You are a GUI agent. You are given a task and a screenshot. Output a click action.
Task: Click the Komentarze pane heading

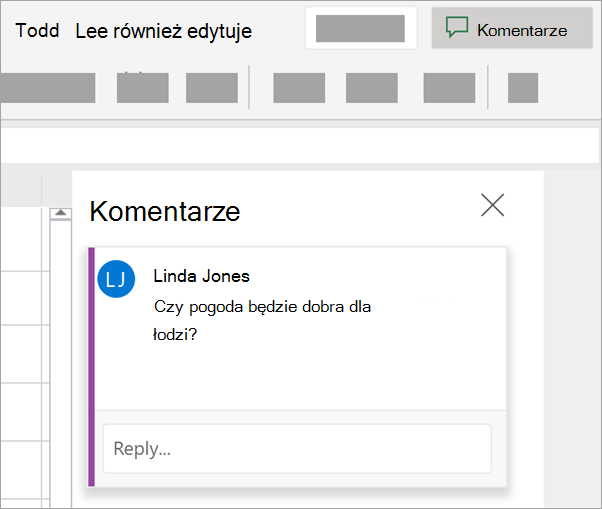(165, 212)
